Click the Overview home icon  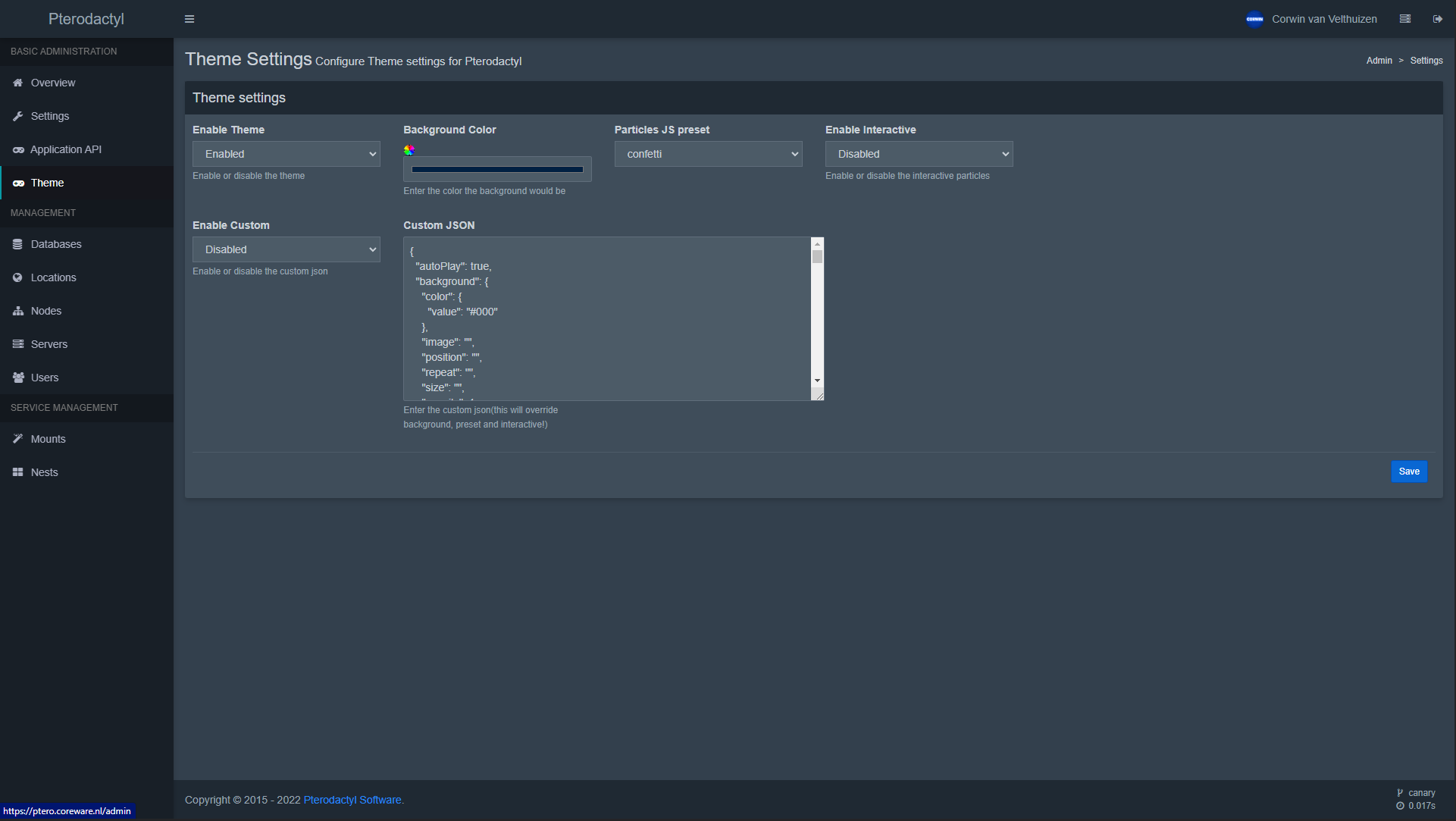coord(17,83)
